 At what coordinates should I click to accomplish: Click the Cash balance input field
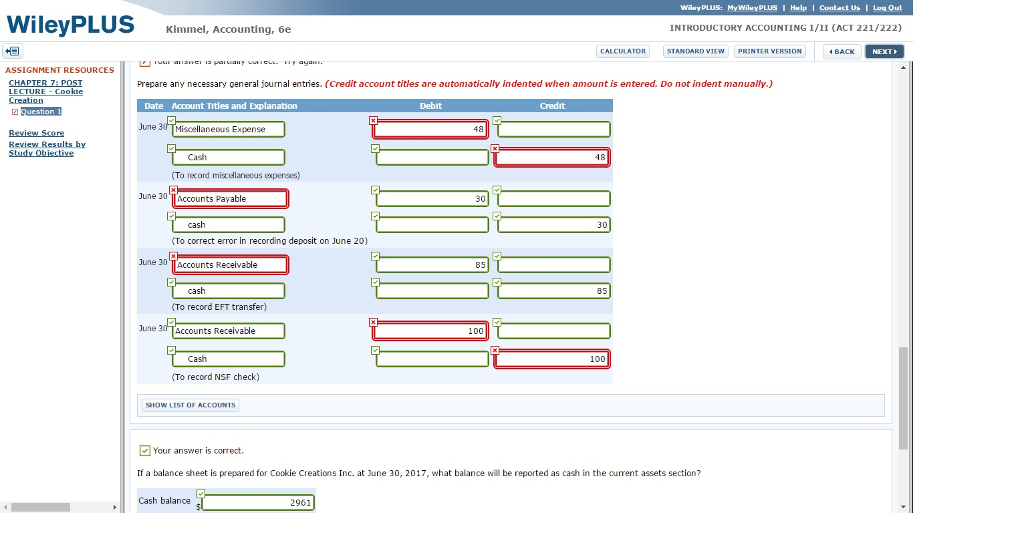click(258, 502)
